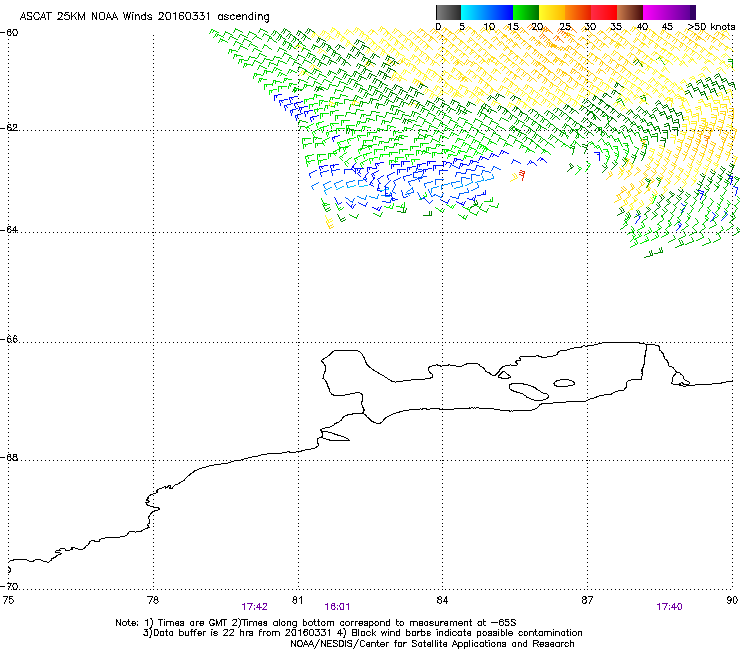Viewport: 740px width, 650px height.
Task: Click the latitude label '-60'
Action: tap(10, 33)
